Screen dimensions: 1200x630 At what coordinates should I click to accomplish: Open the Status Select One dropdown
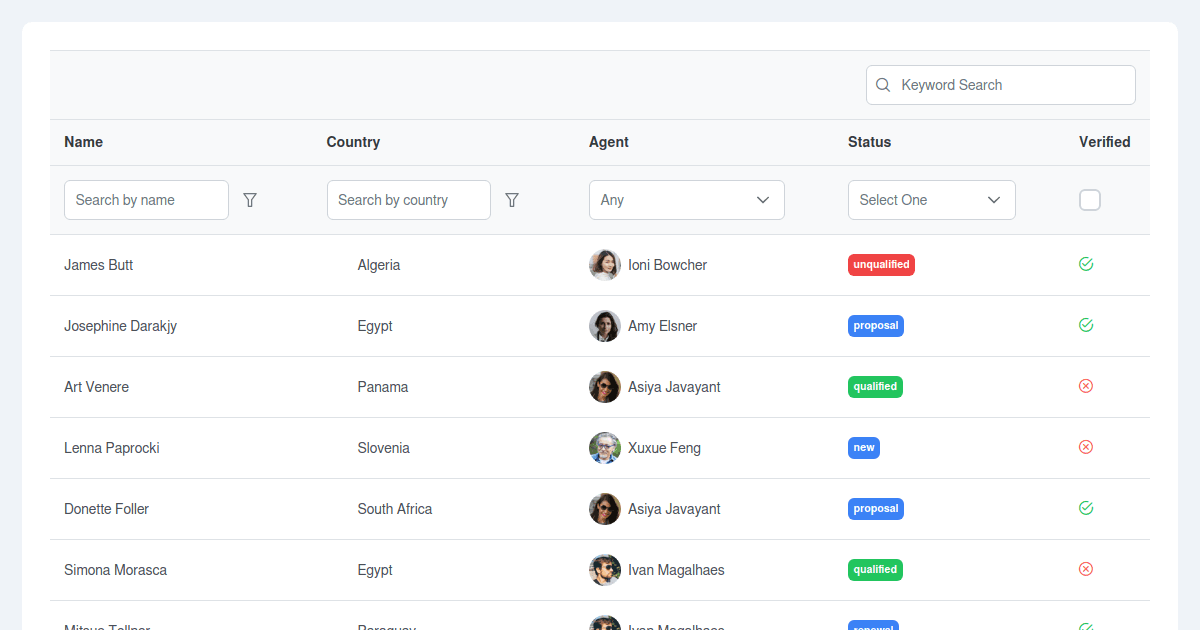pos(931,200)
